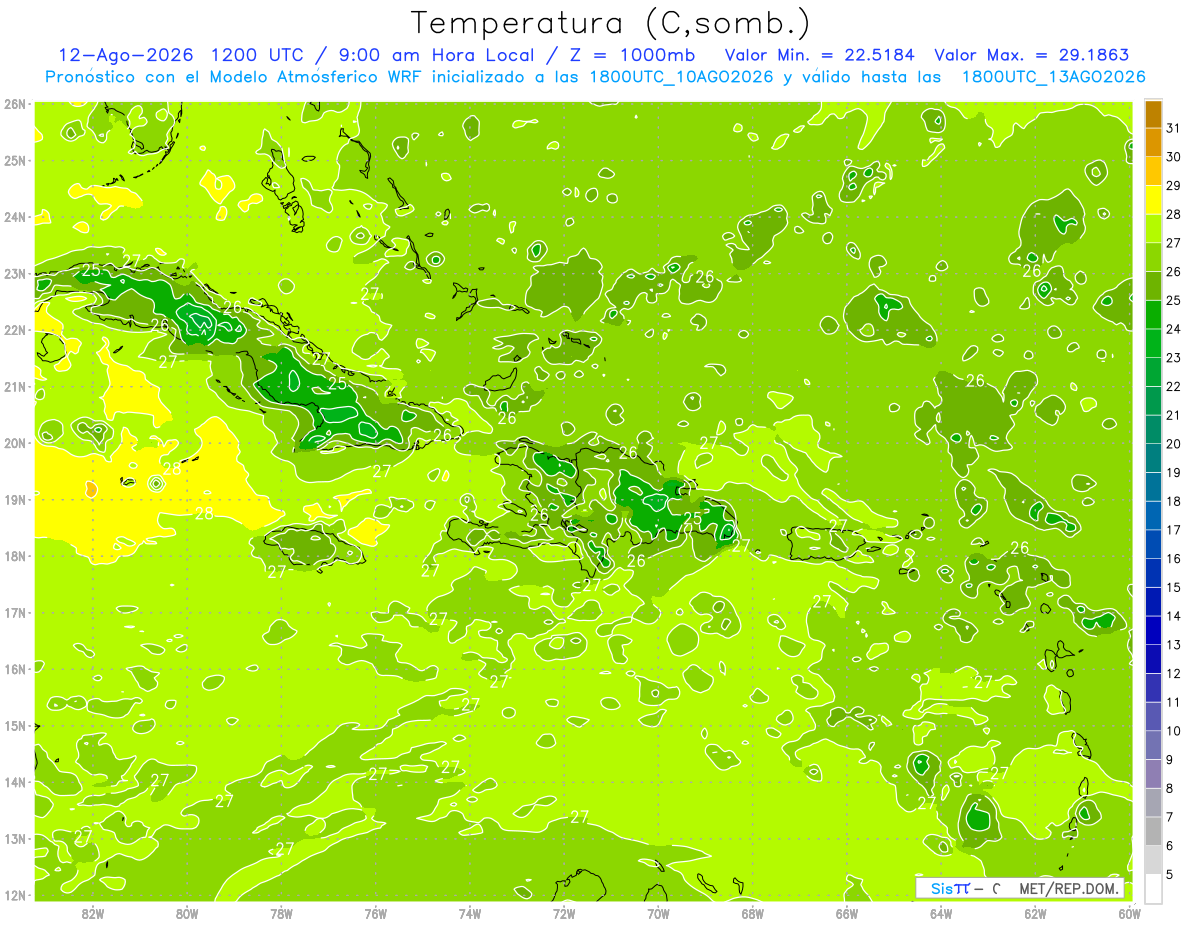Click the MET/REP.DOM. logo box

coord(1020,888)
